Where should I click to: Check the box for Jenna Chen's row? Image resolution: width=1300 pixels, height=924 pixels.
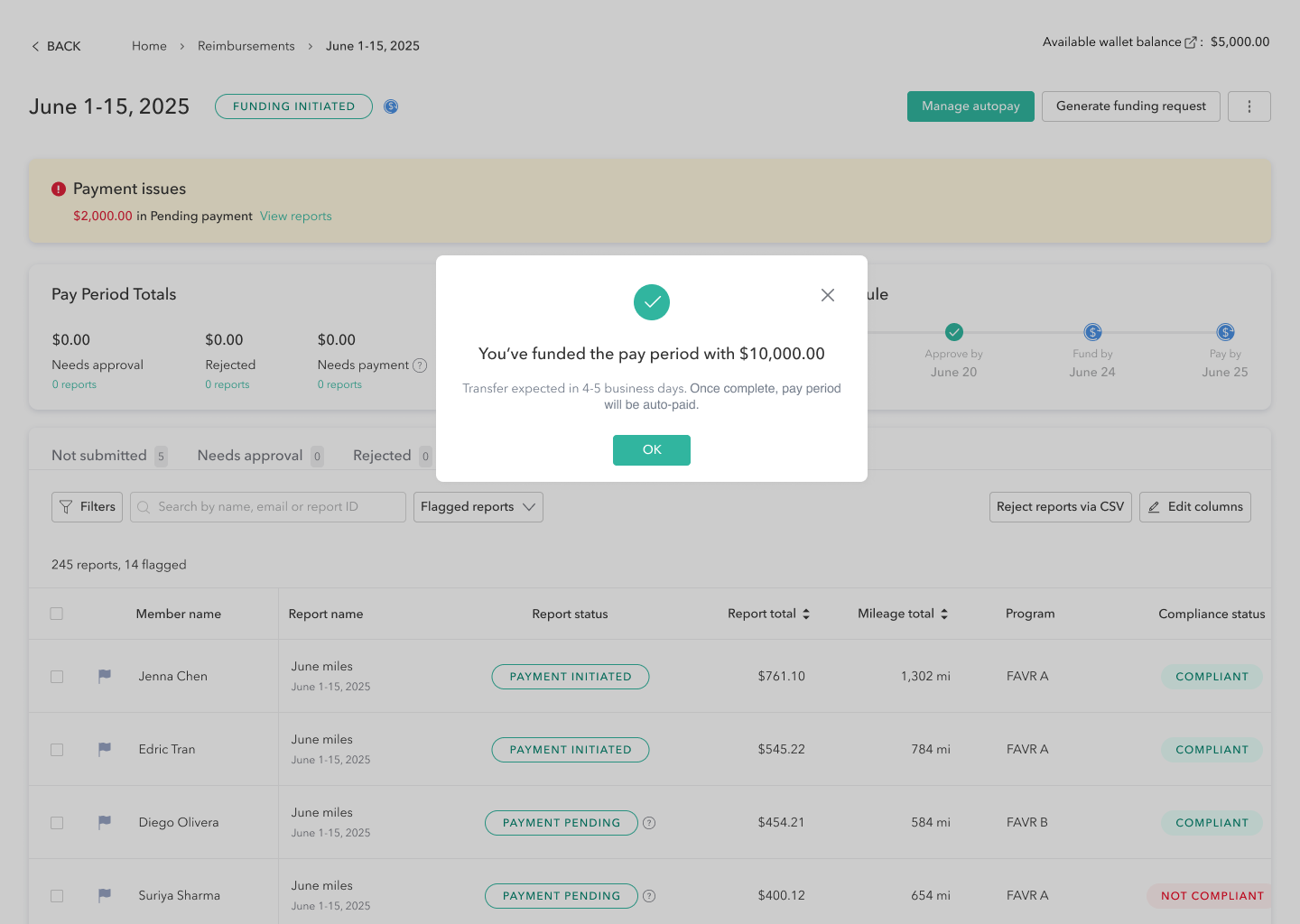pos(57,677)
